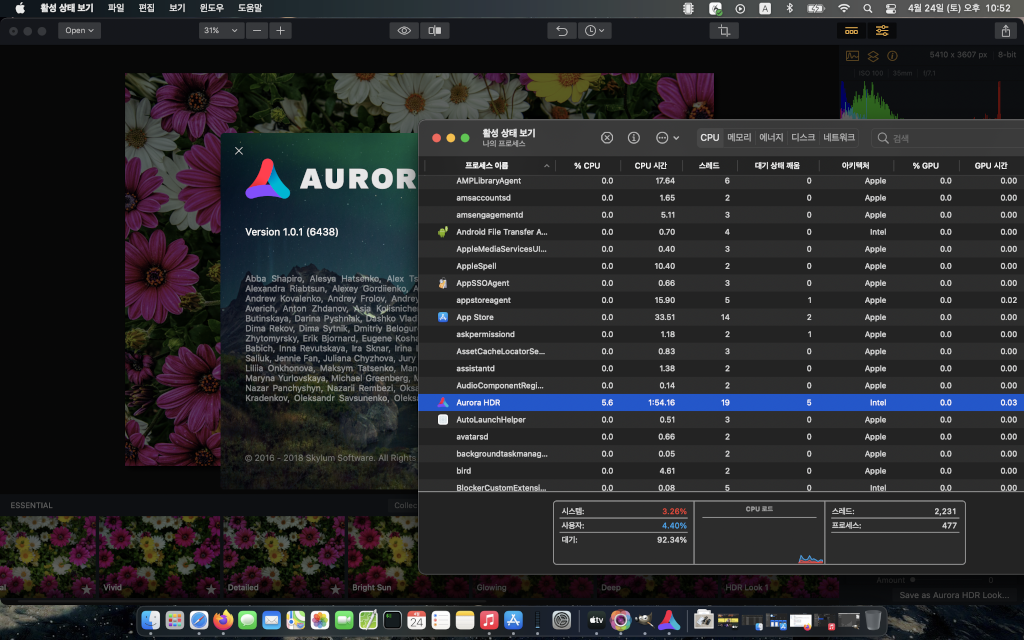Screen dimensions: 1024x640
Task: Open the layers panel icon
Action: pos(873,56)
